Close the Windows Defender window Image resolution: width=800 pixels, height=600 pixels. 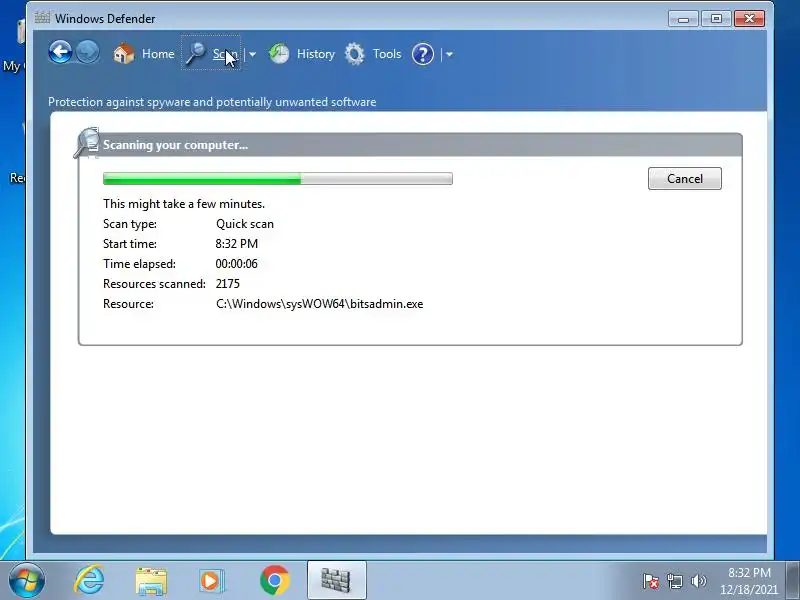coord(749,19)
